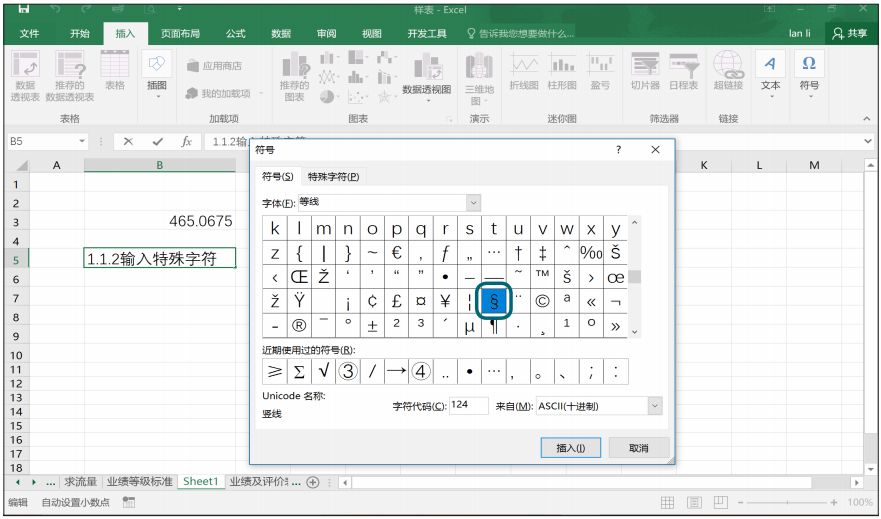Open the File (文件) tab
This screenshot has height=519, width=881.
click(29, 34)
